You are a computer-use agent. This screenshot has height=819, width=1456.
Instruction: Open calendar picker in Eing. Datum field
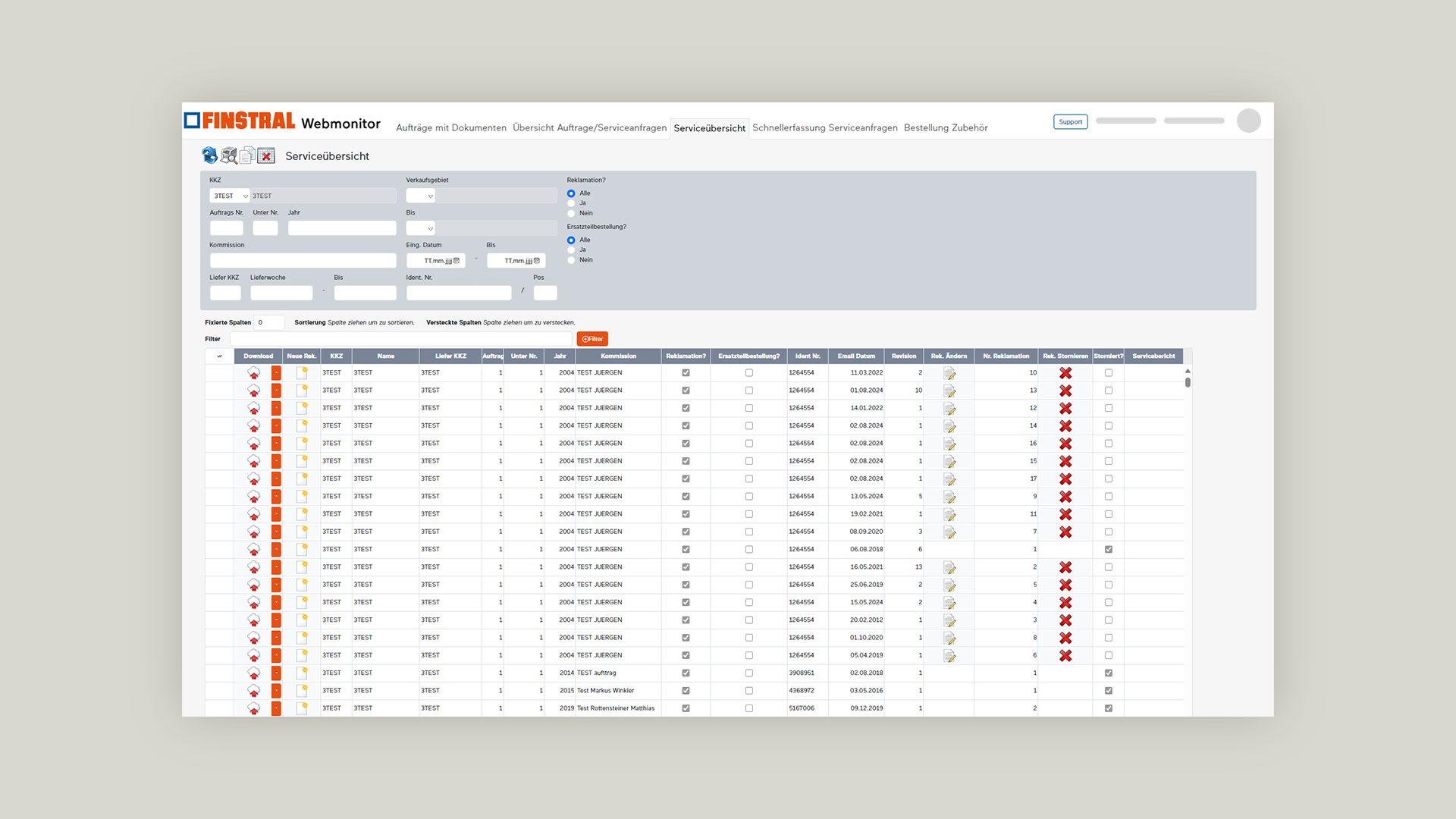pos(457,261)
